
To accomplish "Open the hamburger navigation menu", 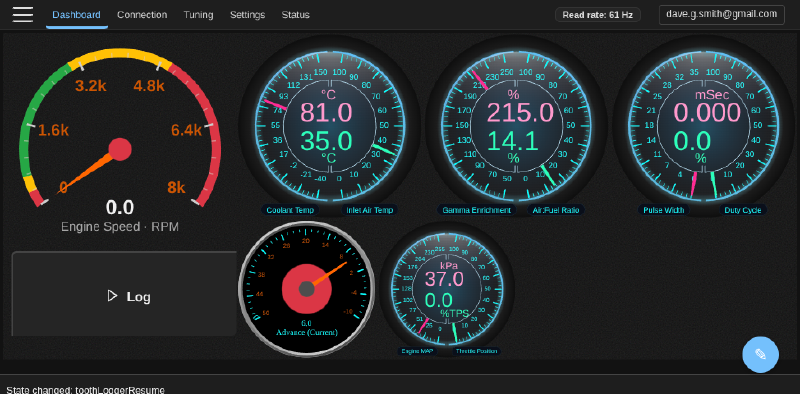I will click(23, 14).
